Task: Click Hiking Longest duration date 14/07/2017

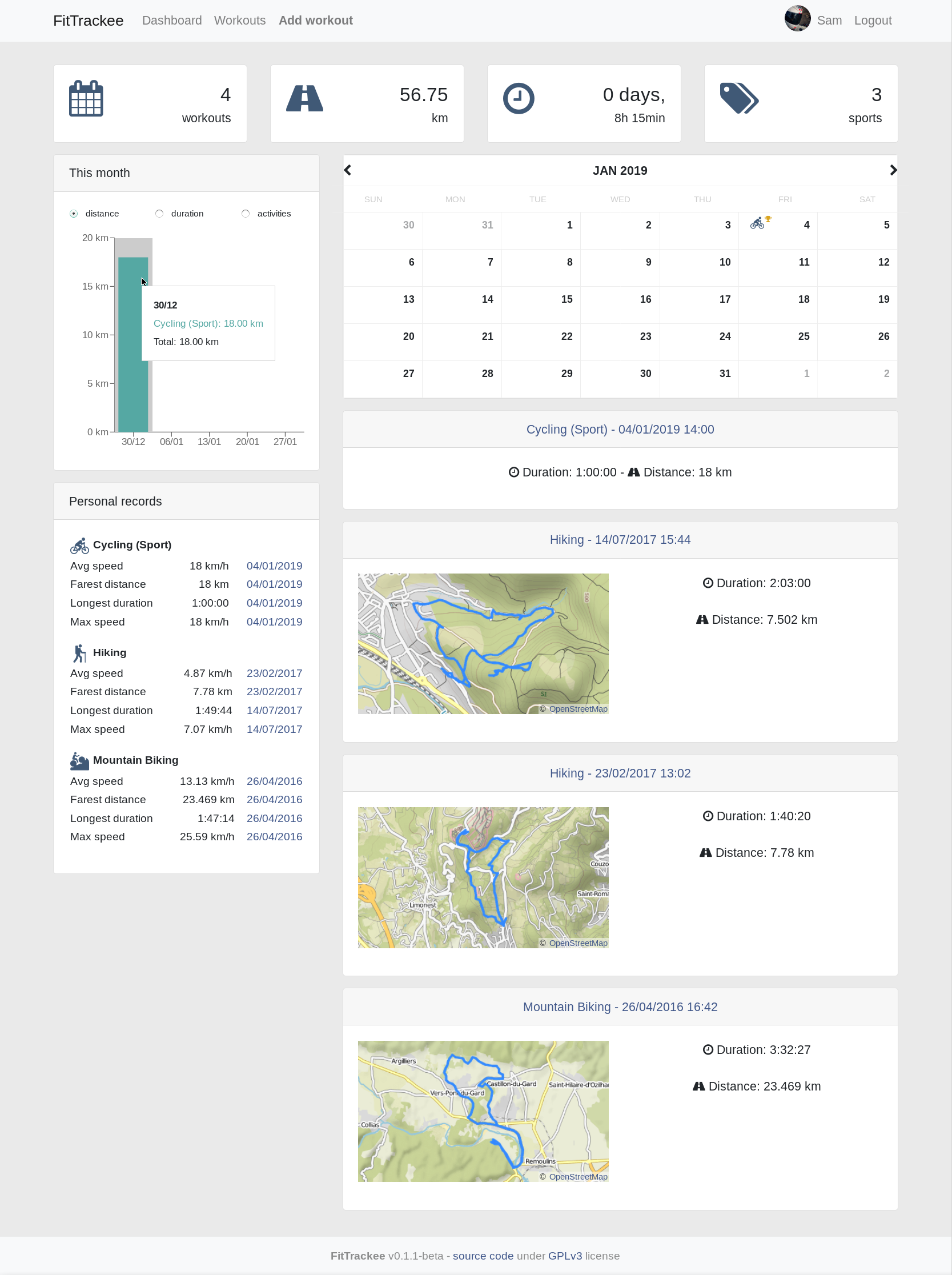Action: click(x=274, y=711)
